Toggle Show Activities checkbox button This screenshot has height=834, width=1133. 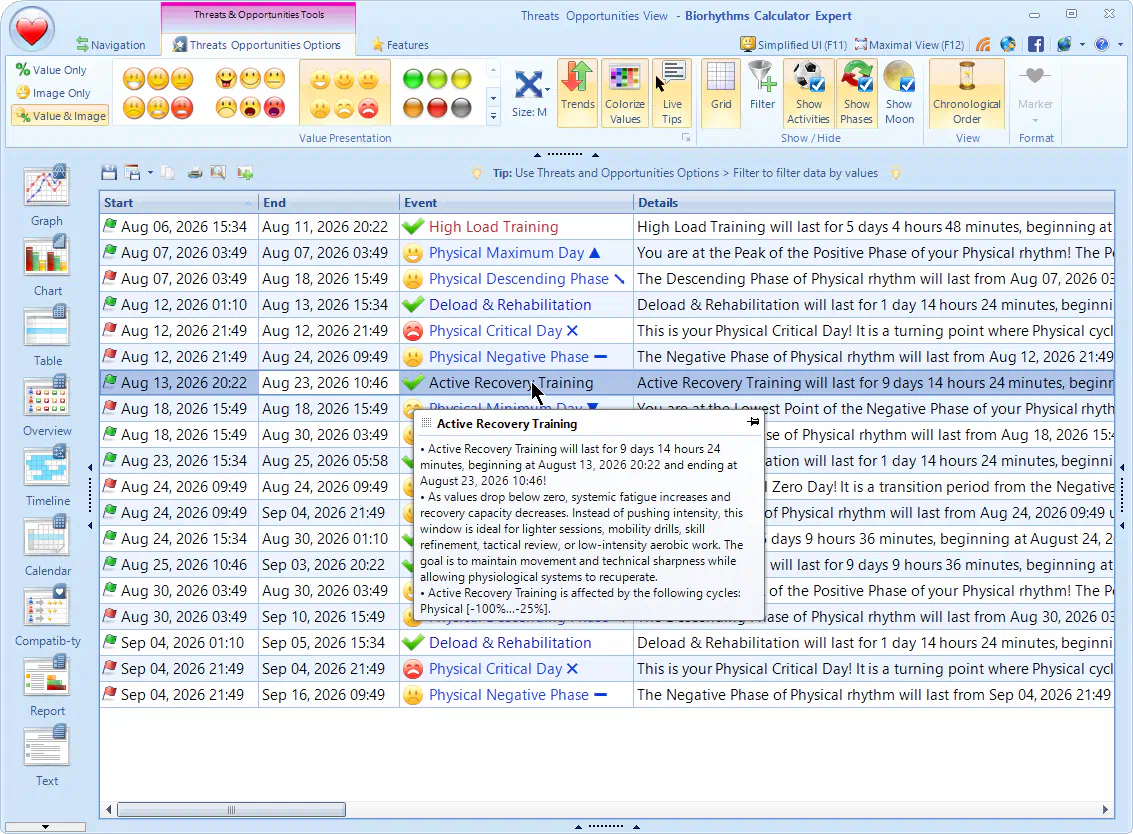[x=808, y=93]
